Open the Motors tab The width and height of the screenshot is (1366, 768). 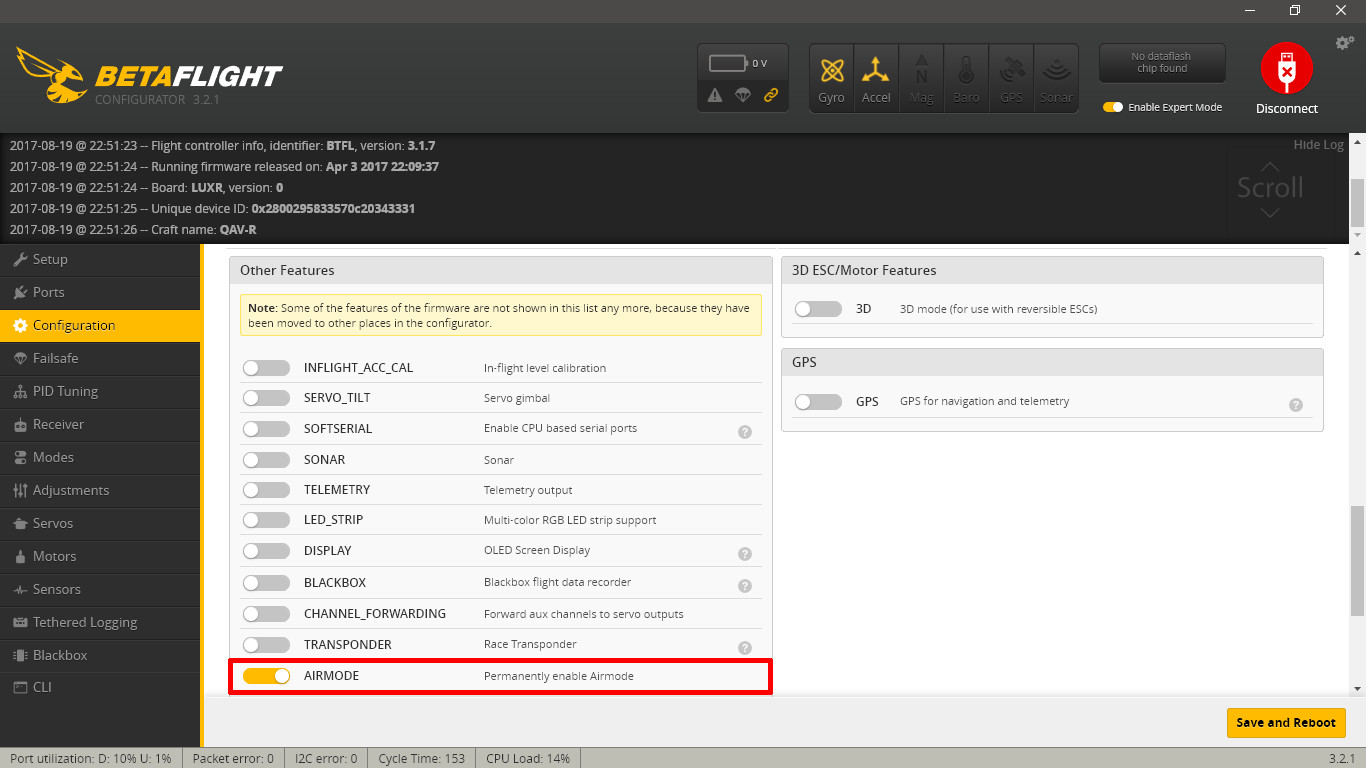[x=100, y=556]
